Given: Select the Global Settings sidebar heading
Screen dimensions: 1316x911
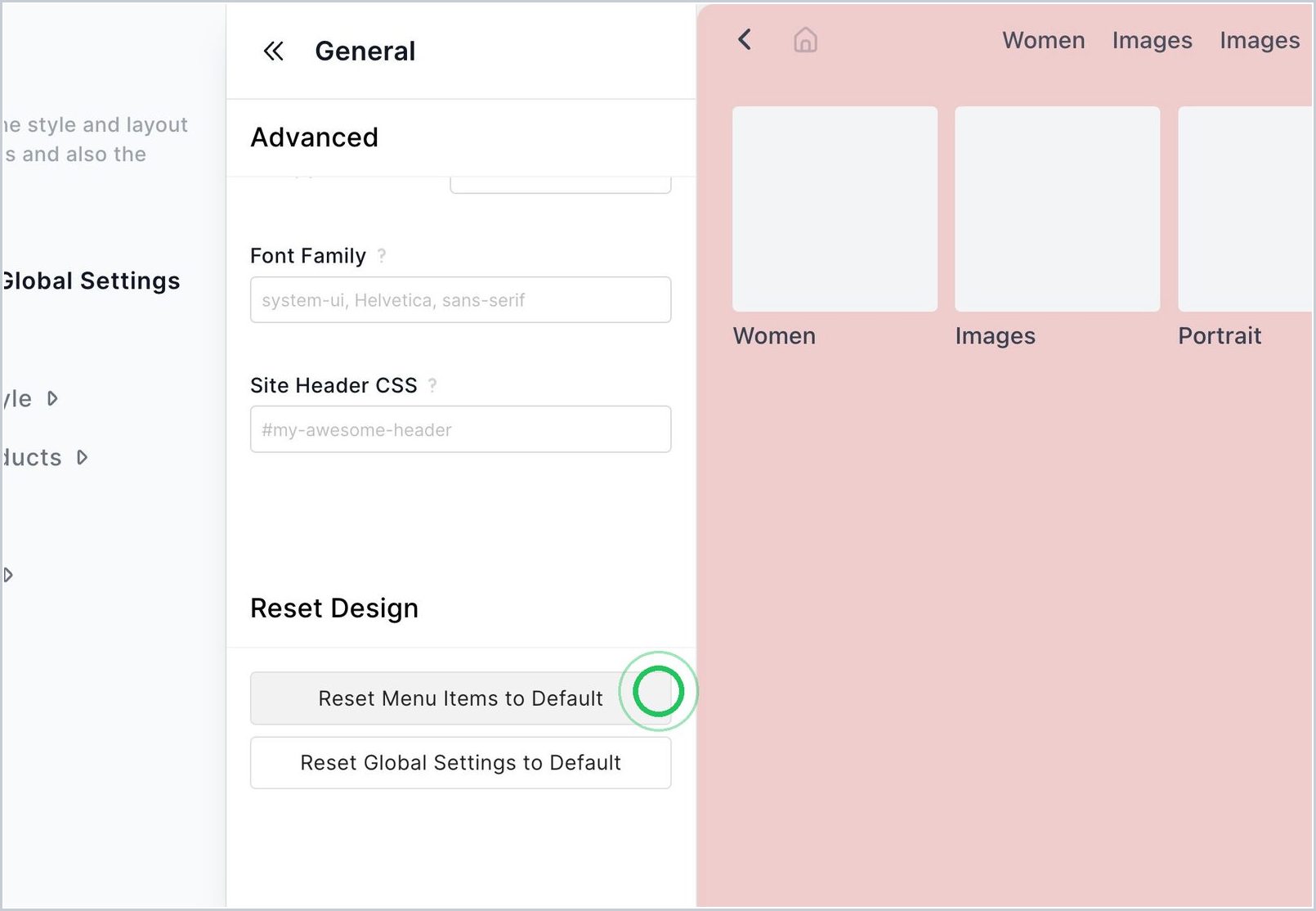Looking at the screenshot, I should pos(91,280).
